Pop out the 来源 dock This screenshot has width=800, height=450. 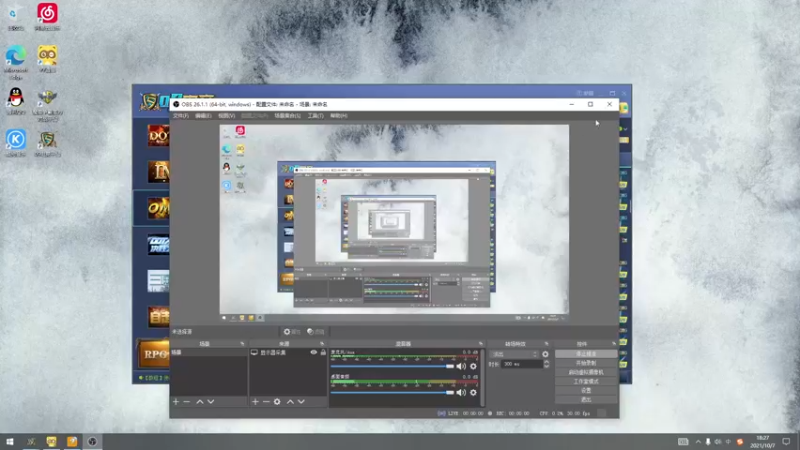click(x=322, y=344)
